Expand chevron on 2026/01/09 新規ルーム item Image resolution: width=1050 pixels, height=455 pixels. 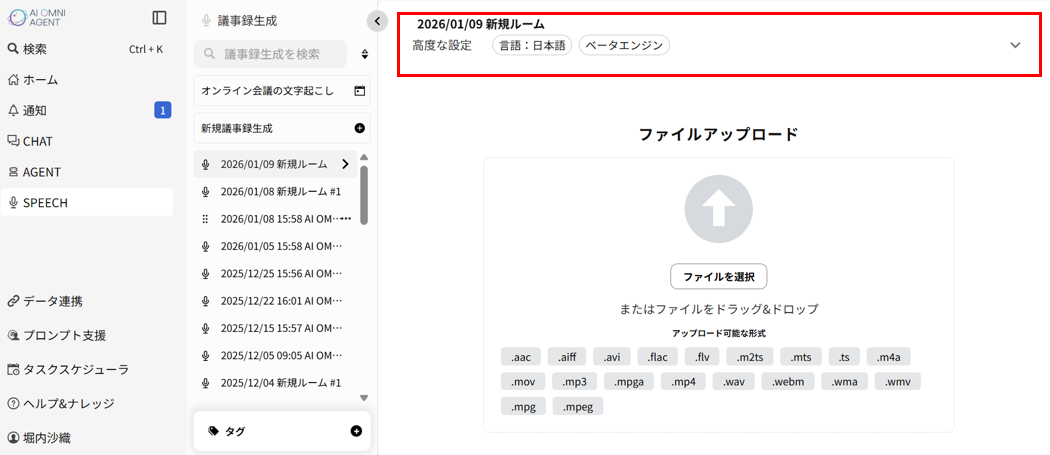(x=346, y=164)
